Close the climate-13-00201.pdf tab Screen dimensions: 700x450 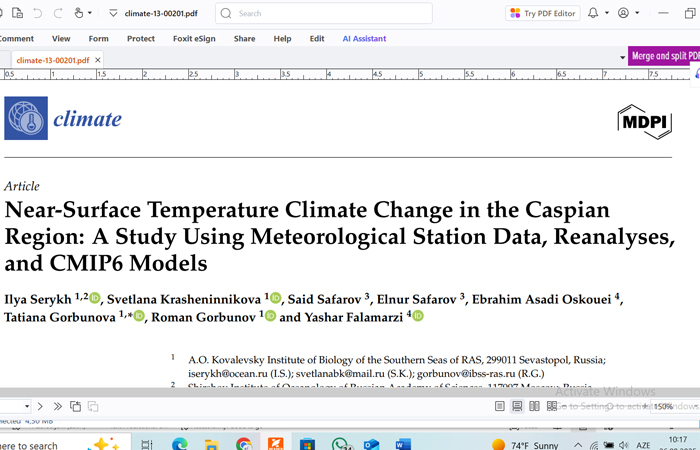tap(98, 60)
